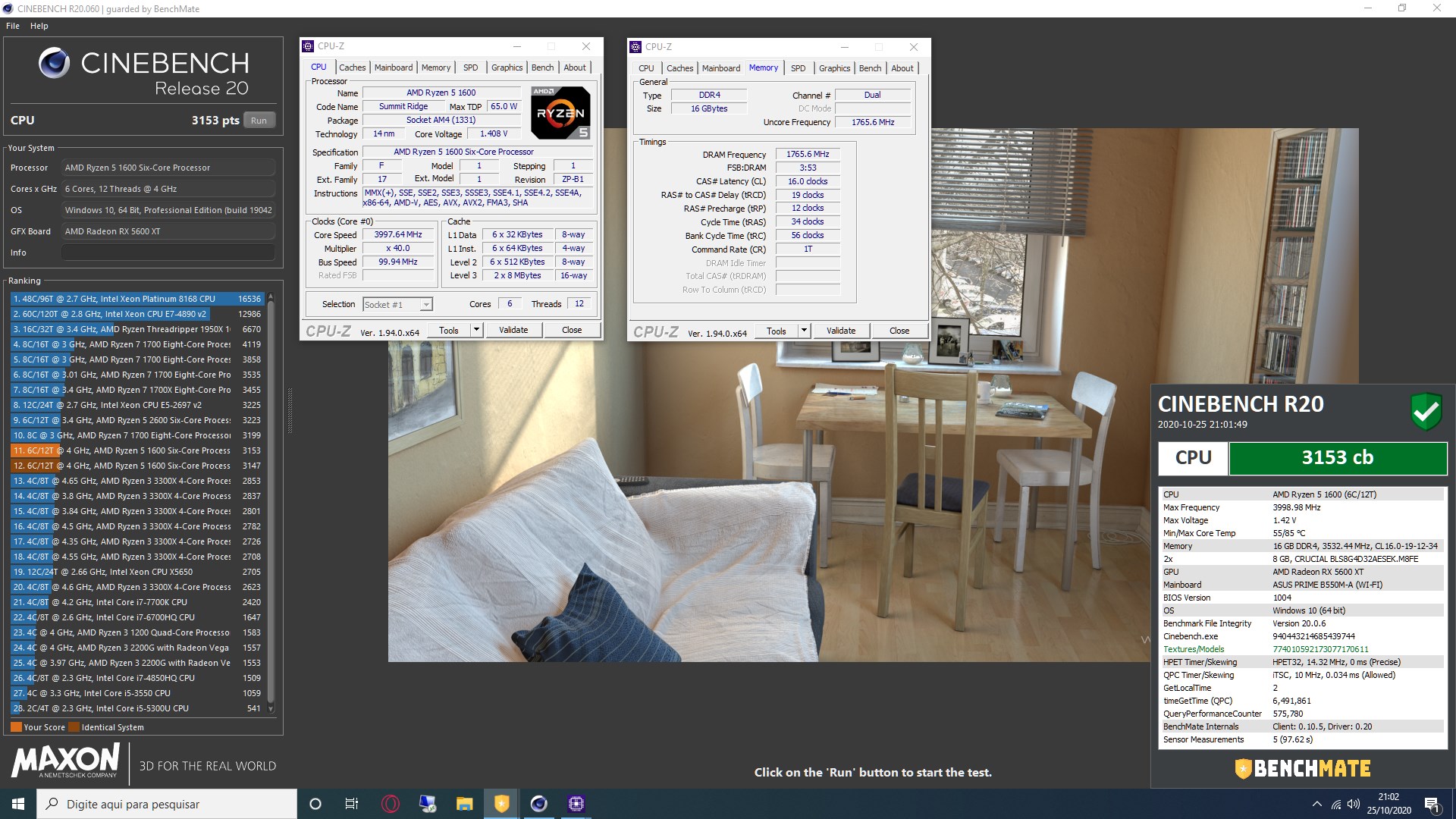Screen dimensions: 1456x819
Task: Click Close button in left CPU-Z window
Action: (572, 331)
